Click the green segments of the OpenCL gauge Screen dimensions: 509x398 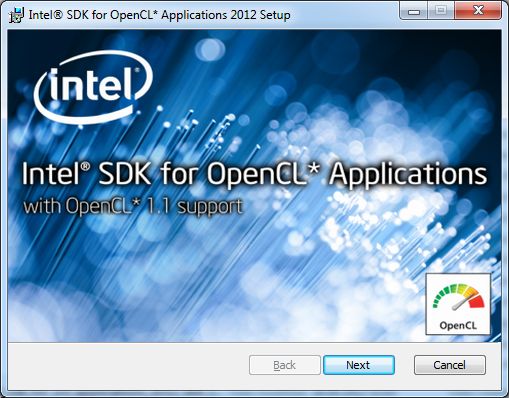point(445,294)
